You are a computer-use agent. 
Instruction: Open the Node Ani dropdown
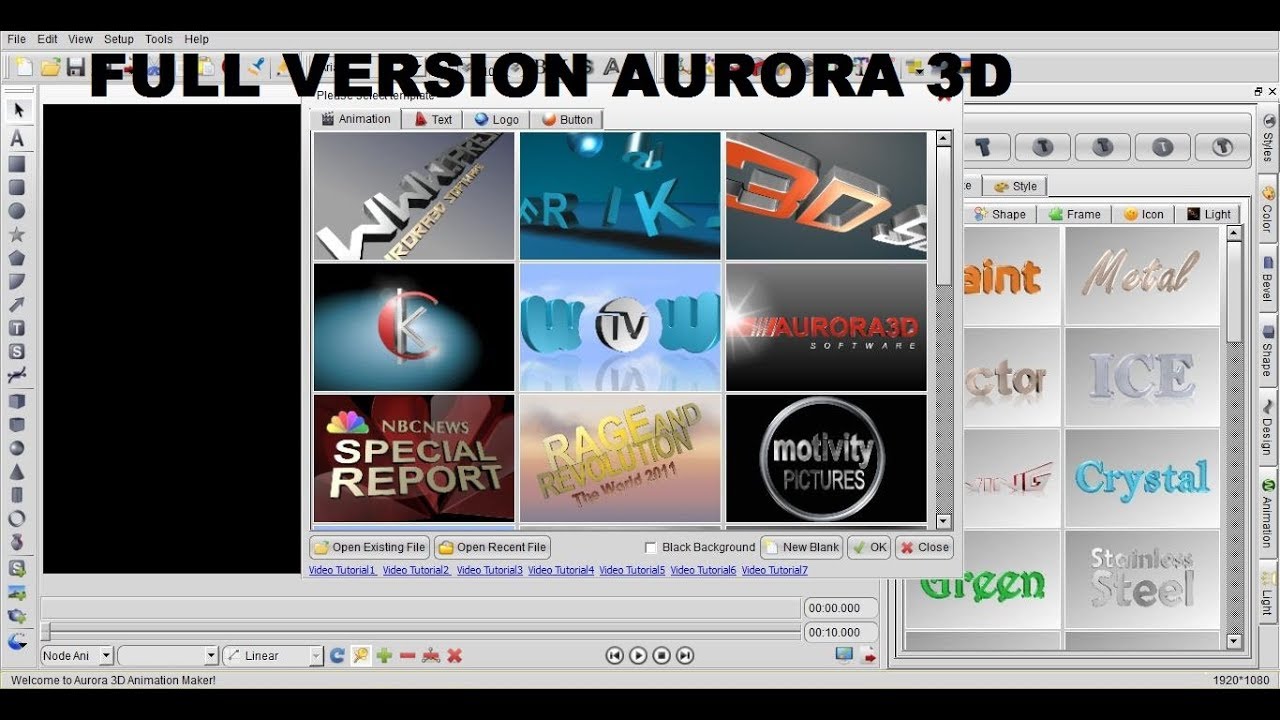[76, 655]
